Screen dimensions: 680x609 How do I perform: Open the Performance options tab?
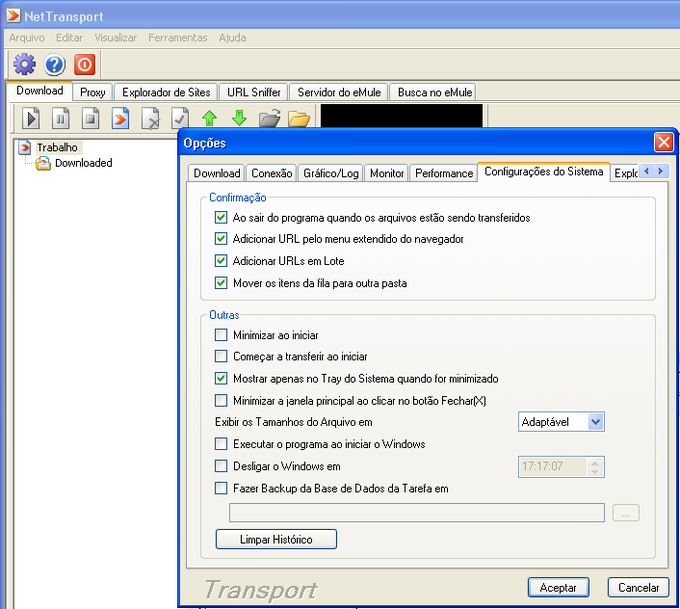coord(444,173)
